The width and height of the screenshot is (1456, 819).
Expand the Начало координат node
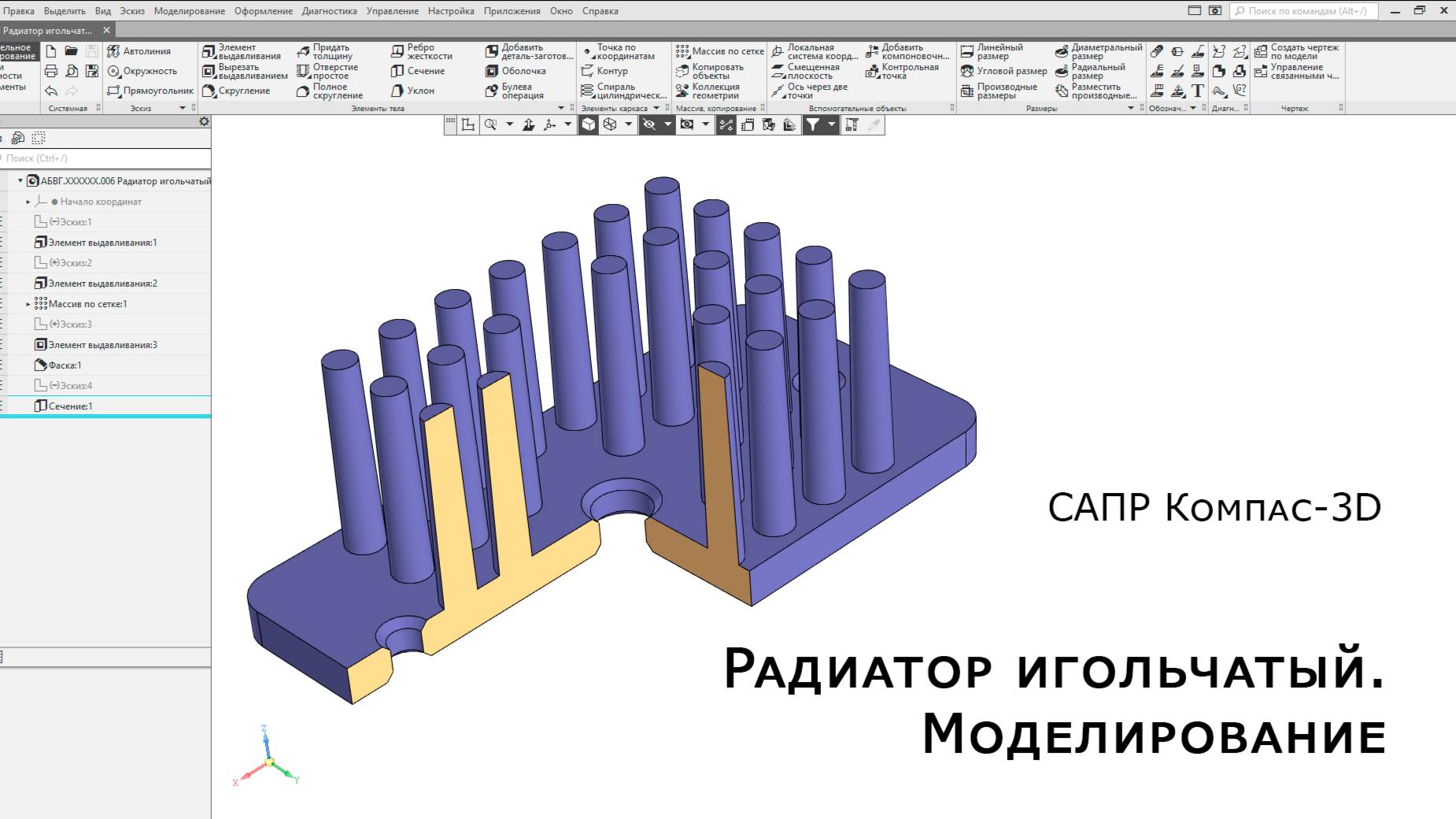click(x=27, y=202)
